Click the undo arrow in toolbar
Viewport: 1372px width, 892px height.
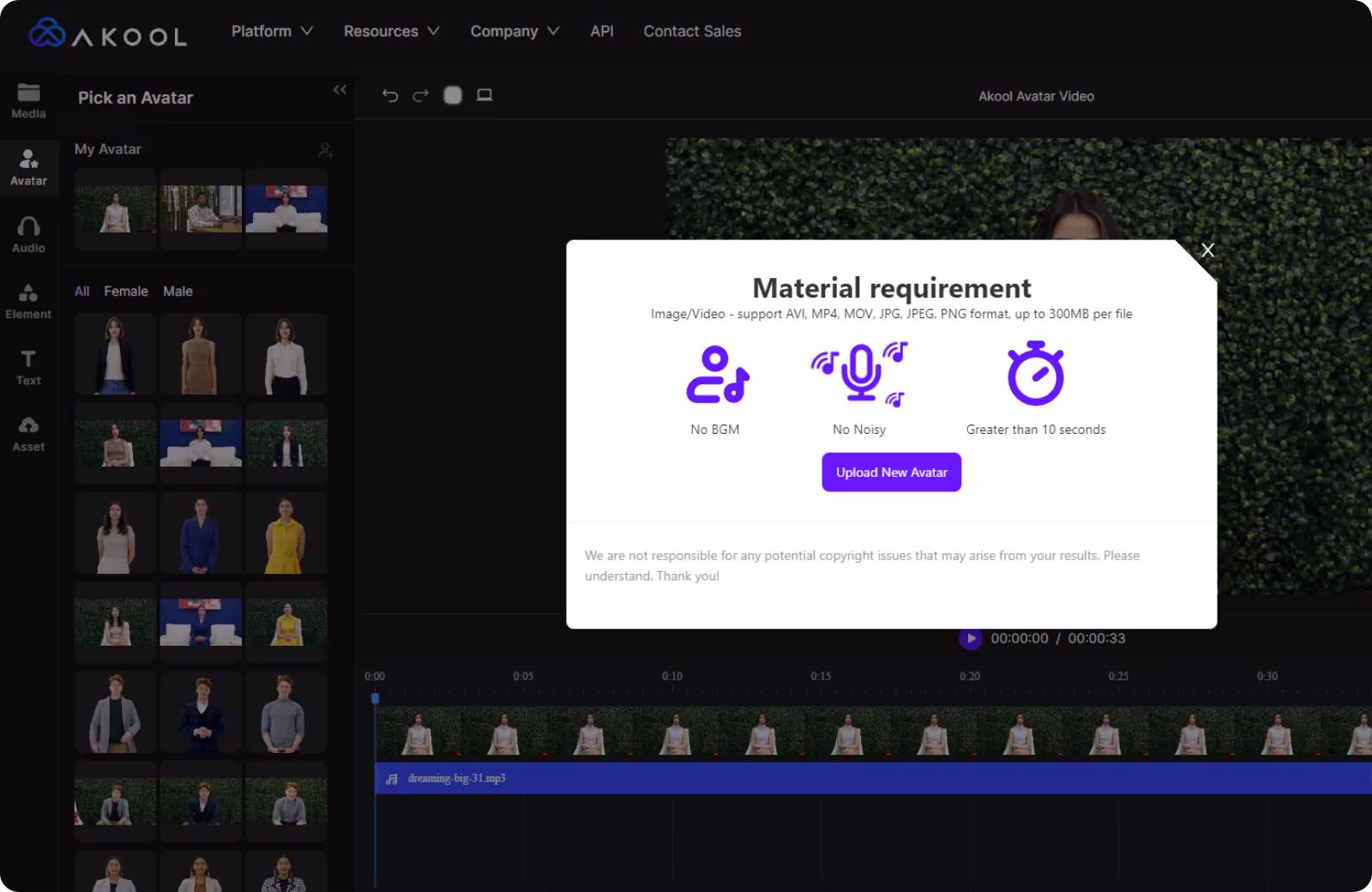[390, 95]
